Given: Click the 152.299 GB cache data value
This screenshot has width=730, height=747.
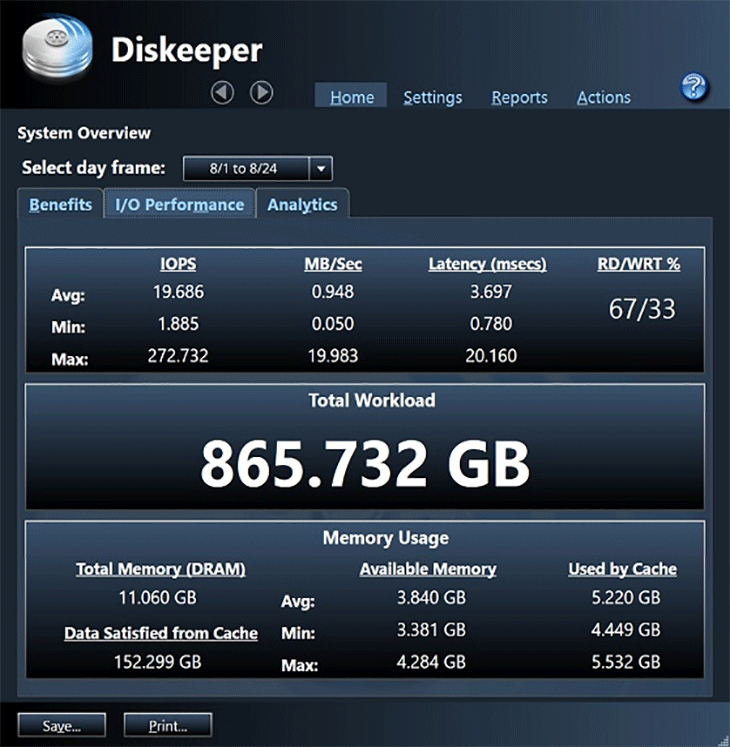Looking at the screenshot, I should [158, 662].
